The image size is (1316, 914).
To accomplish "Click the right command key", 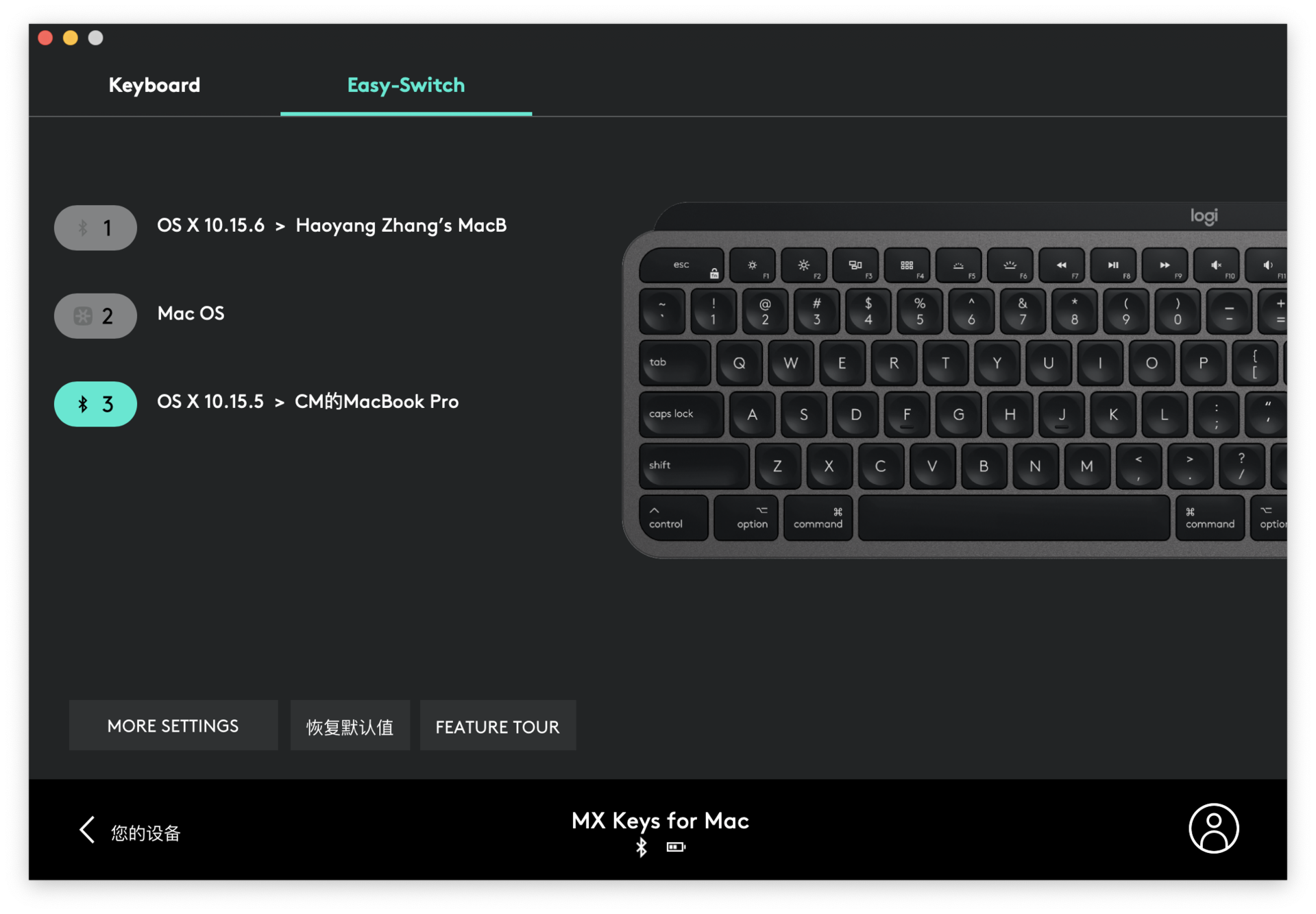I will click(1210, 518).
